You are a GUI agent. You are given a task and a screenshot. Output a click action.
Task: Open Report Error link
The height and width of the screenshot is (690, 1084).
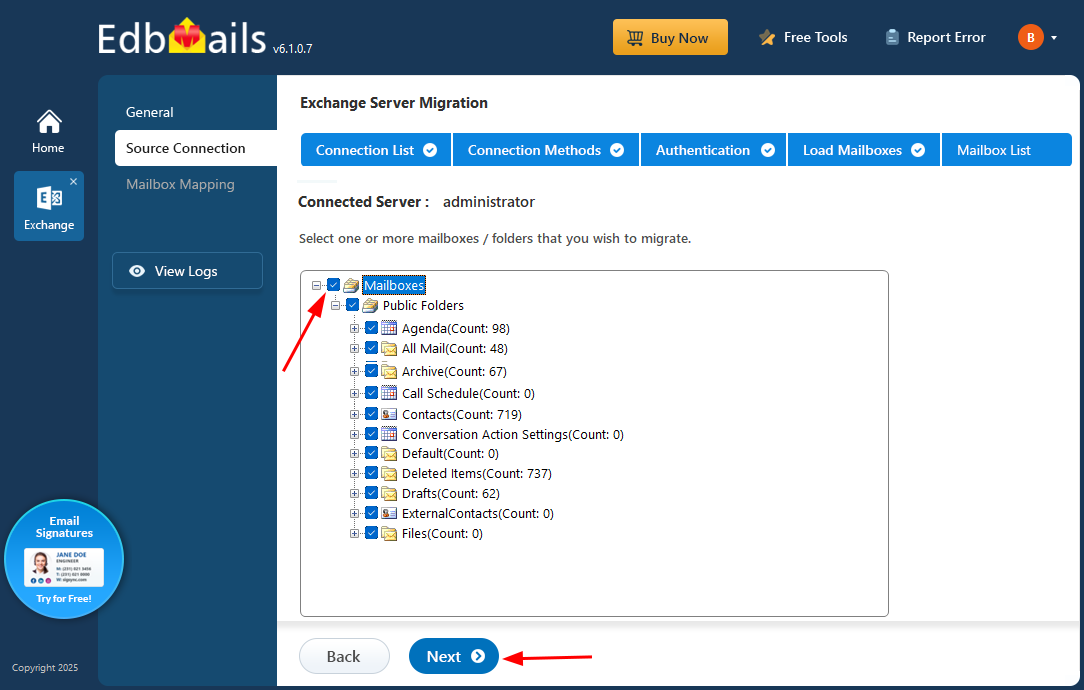coord(935,37)
